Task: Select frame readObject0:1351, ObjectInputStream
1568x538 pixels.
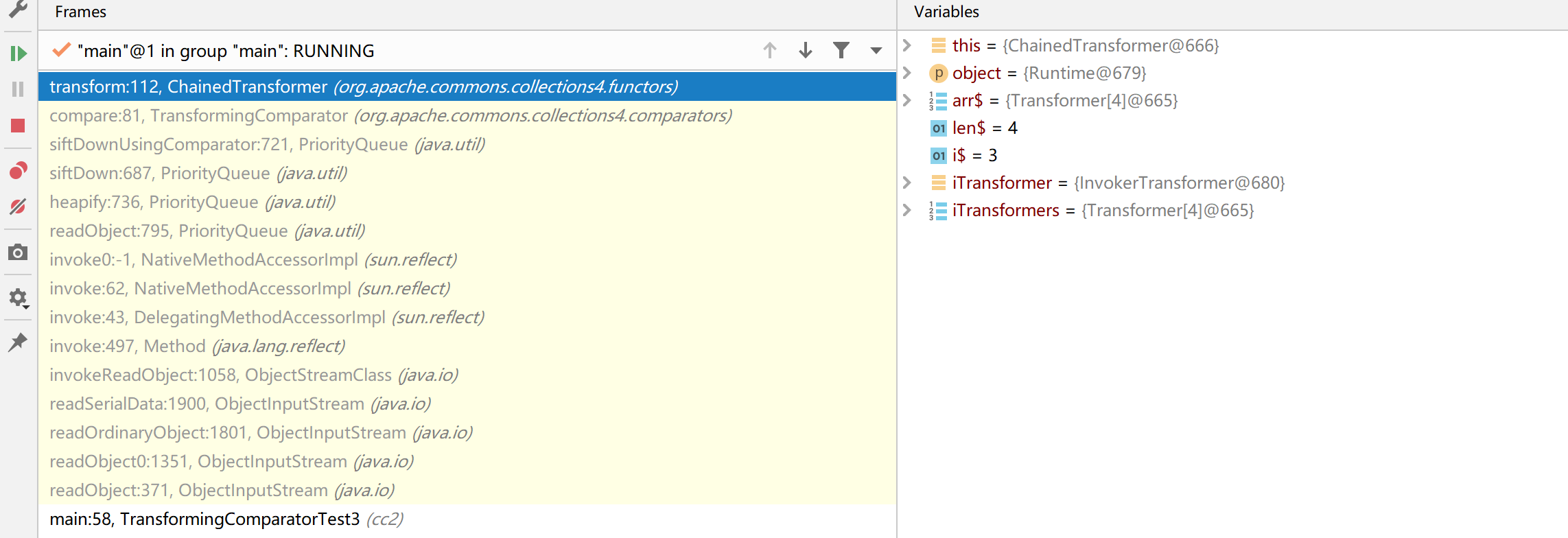Action: click(x=467, y=461)
